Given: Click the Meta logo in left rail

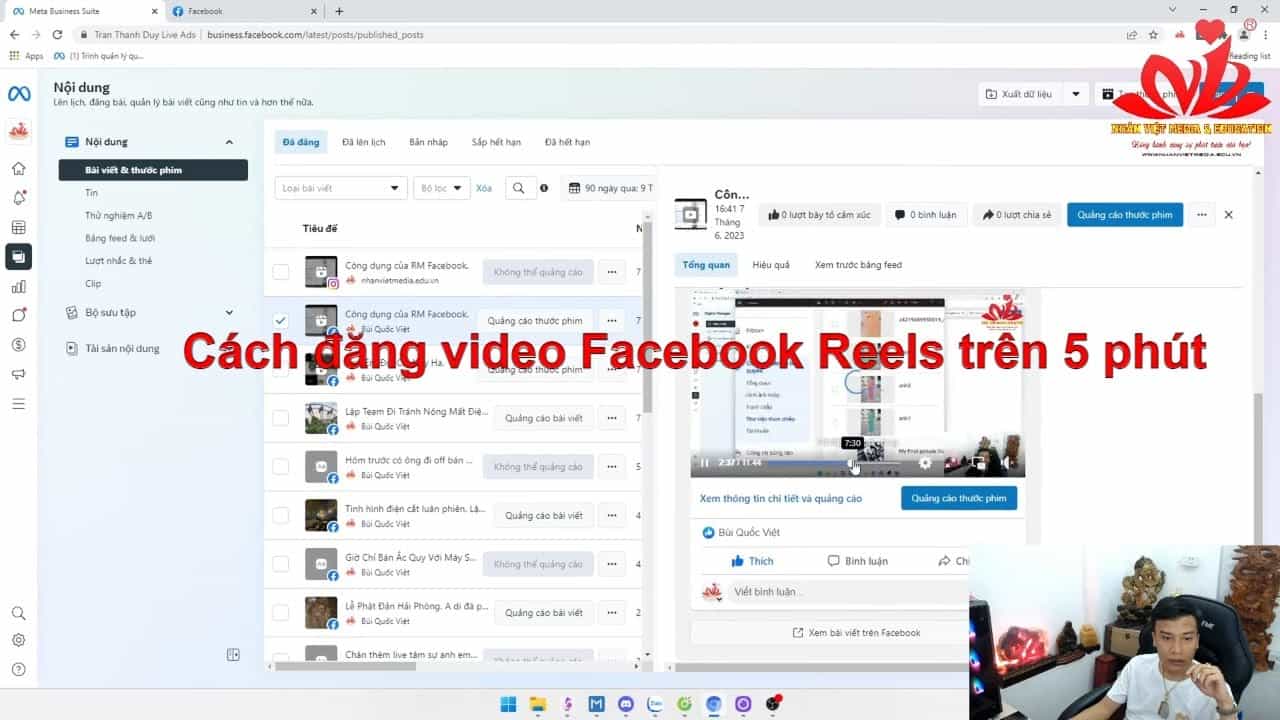Looking at the screenshot, I should (18, 93).
